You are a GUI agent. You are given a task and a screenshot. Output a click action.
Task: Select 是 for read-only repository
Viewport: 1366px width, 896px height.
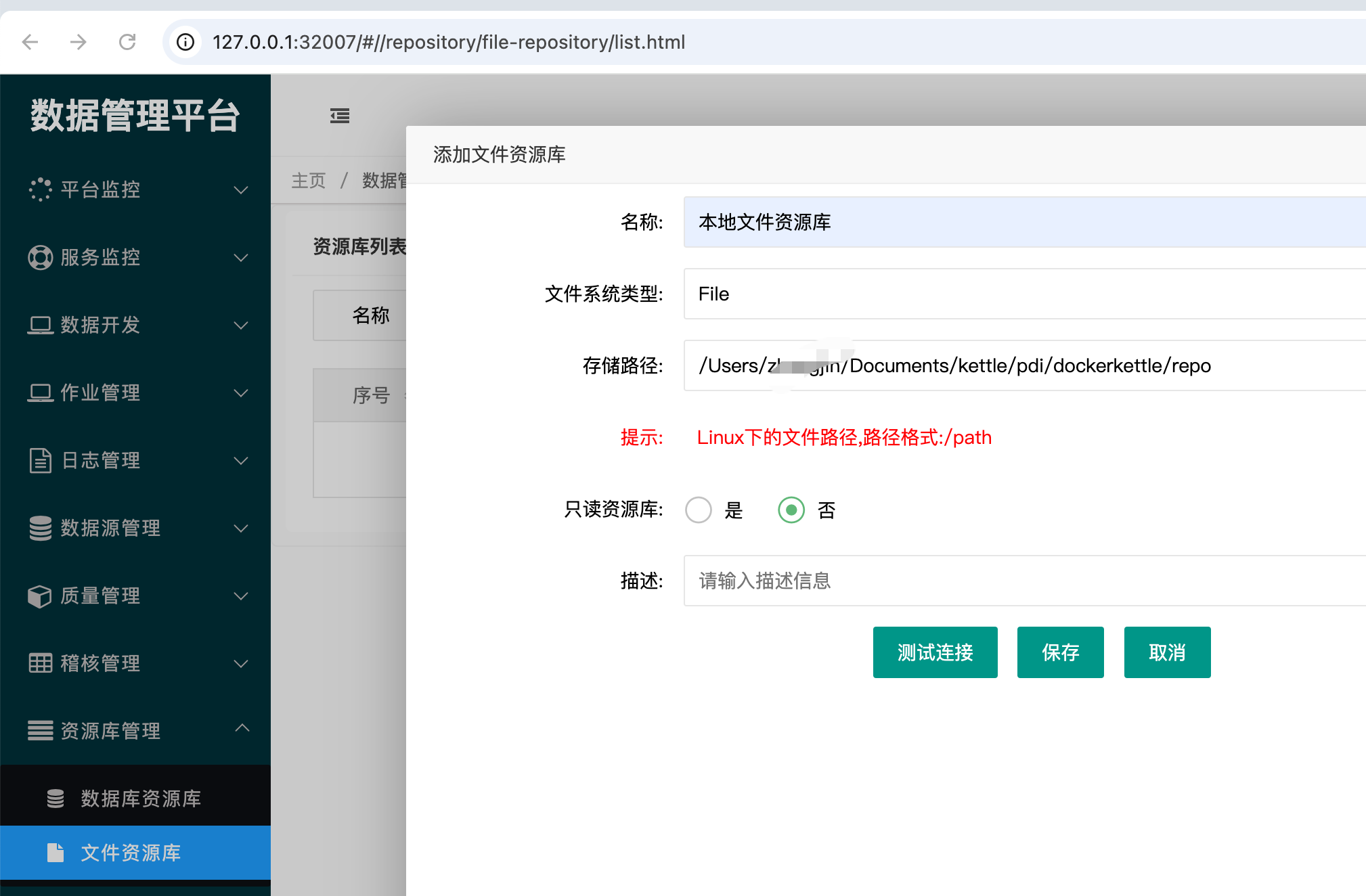click(x=698, y=510)
